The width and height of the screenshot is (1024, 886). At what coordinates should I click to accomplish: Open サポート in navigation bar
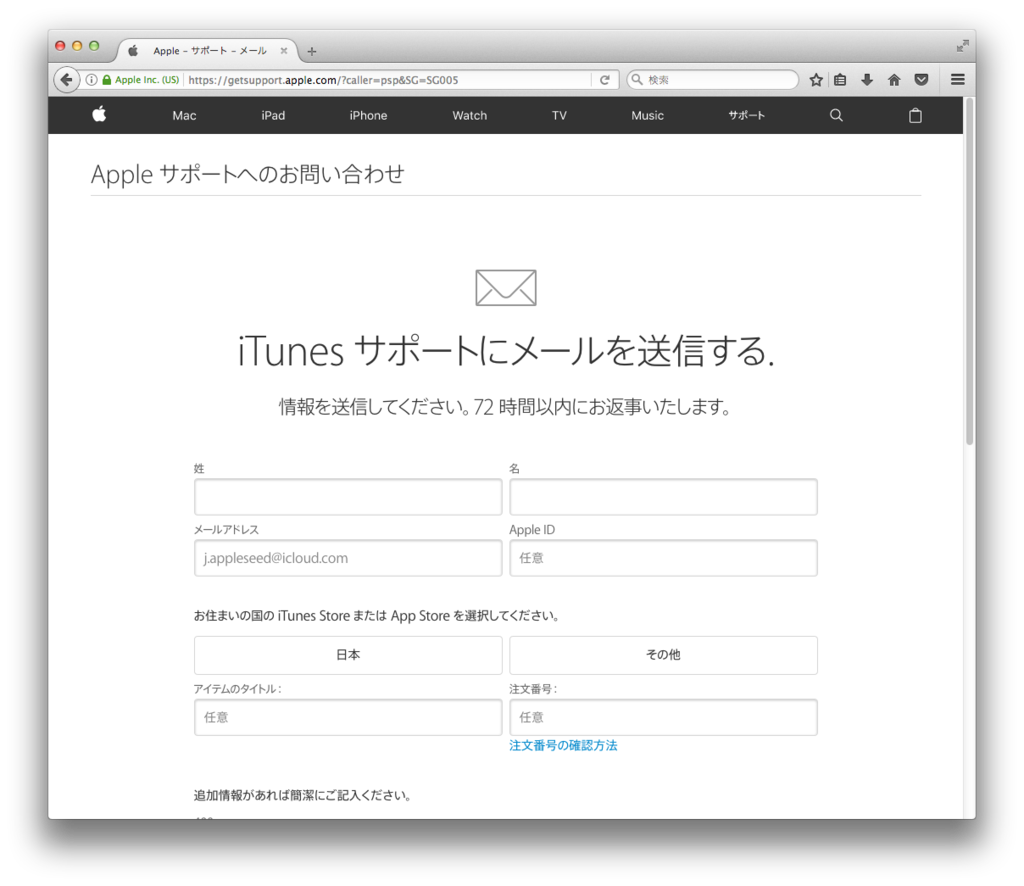pos(746,115)
